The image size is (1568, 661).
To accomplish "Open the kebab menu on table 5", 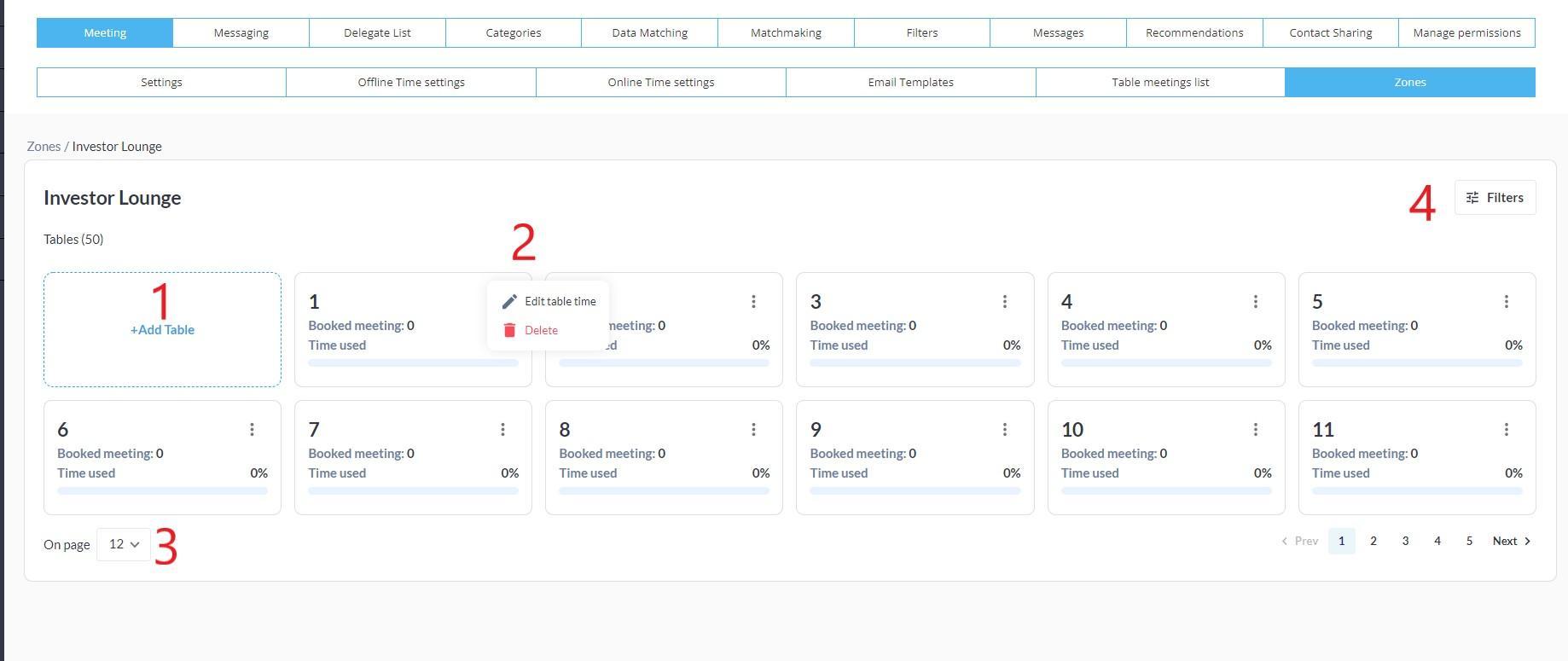I will (1506, 301).
